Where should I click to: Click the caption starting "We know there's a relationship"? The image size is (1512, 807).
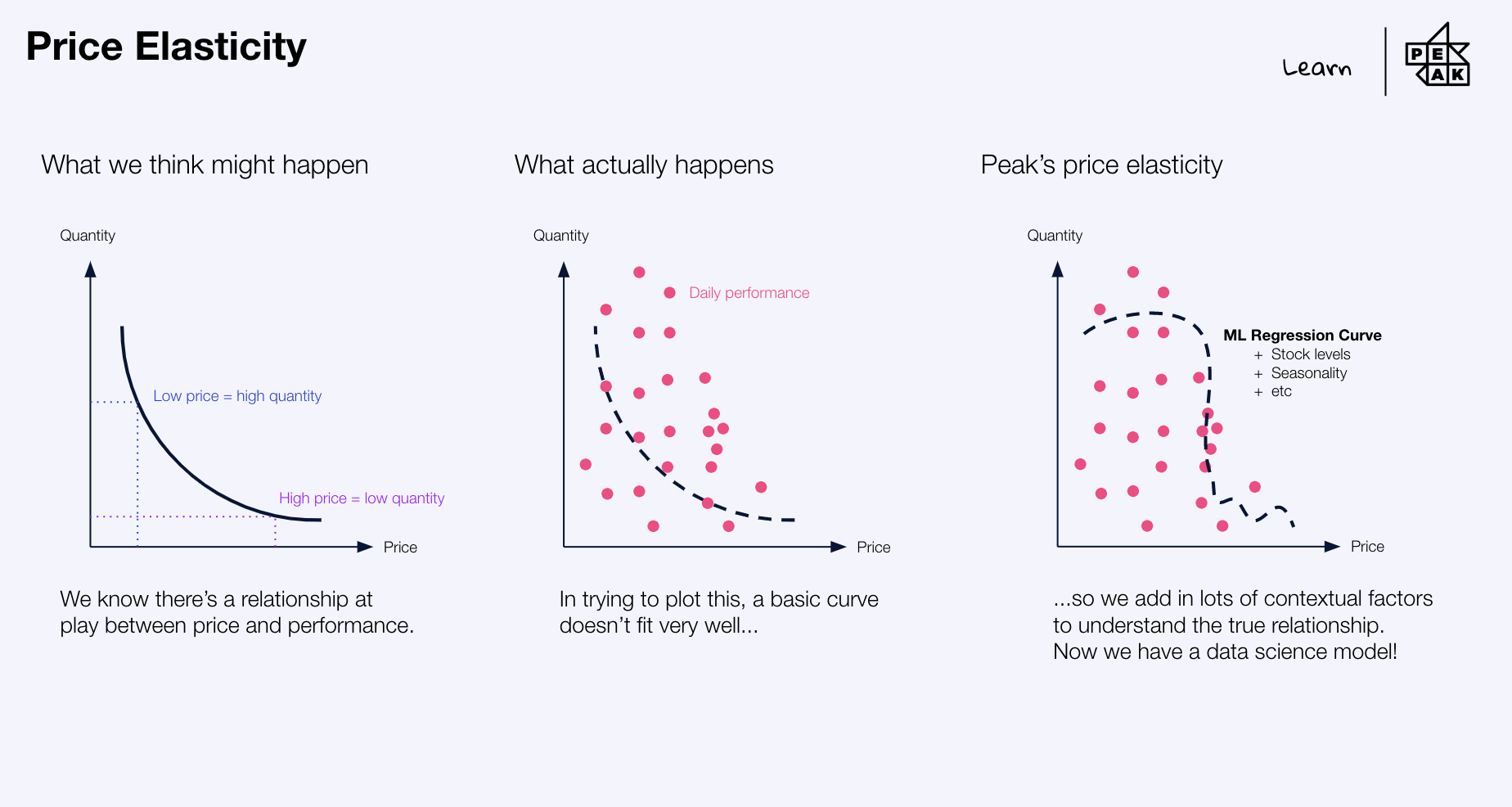point(236,612)
